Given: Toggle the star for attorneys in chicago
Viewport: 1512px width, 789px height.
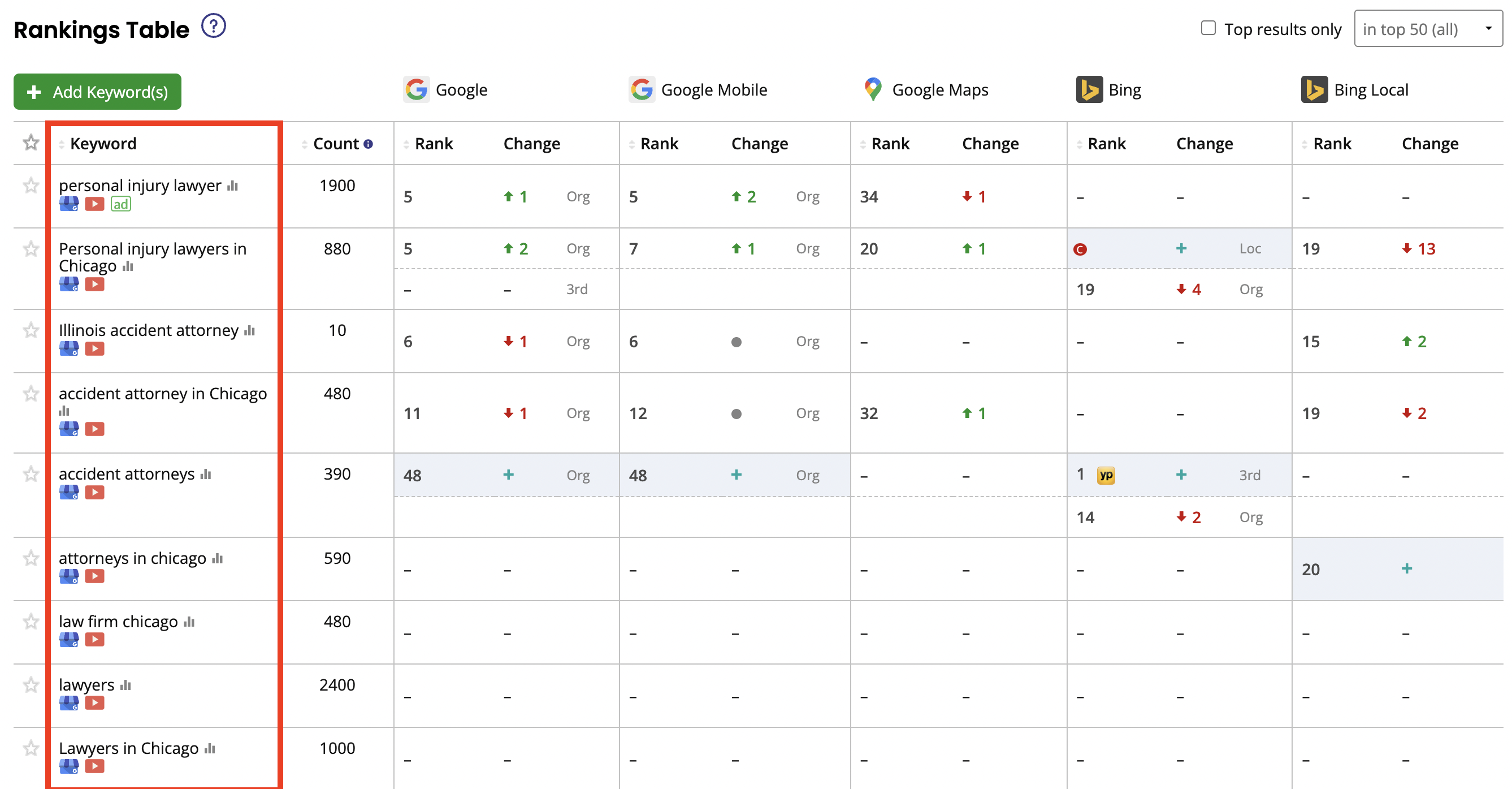Looking at the screenshot, I should click(31, 558).
